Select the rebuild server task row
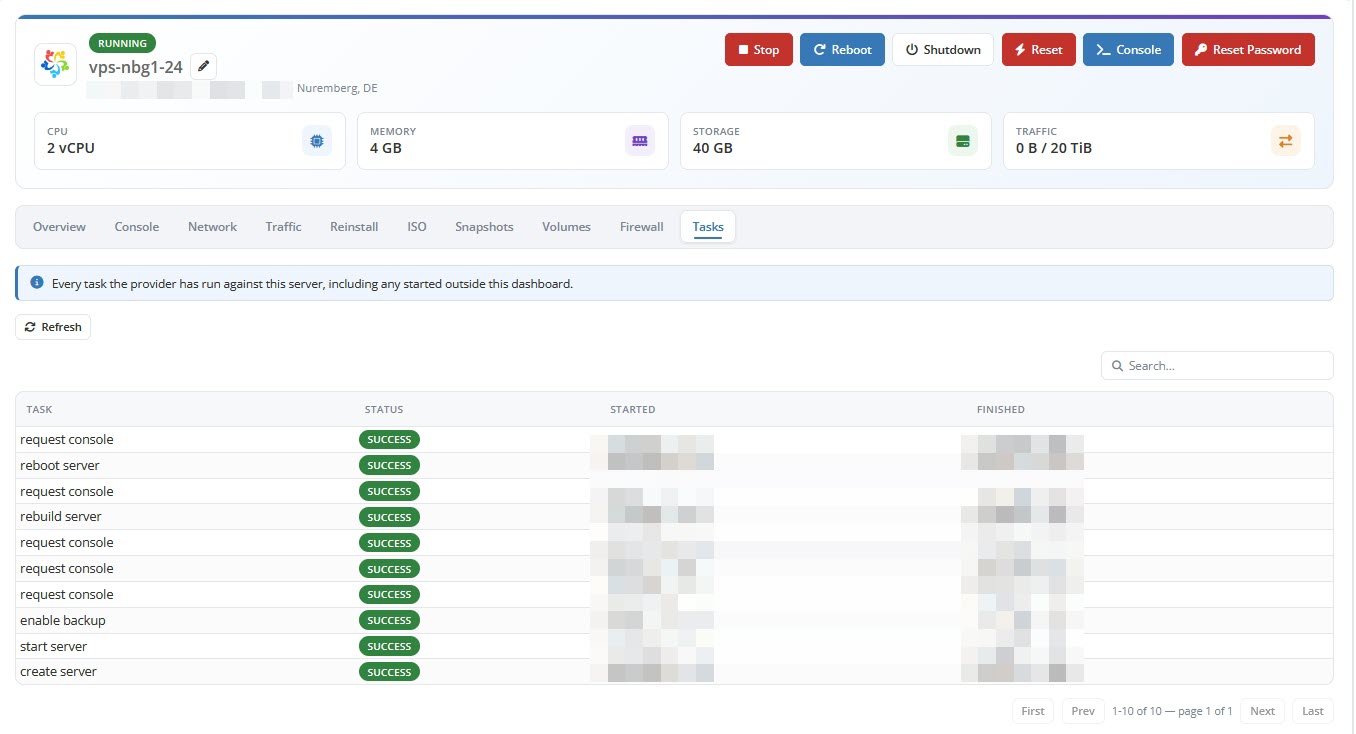The height and width of the screenshot is (734, 1356). tap(674, 517)
